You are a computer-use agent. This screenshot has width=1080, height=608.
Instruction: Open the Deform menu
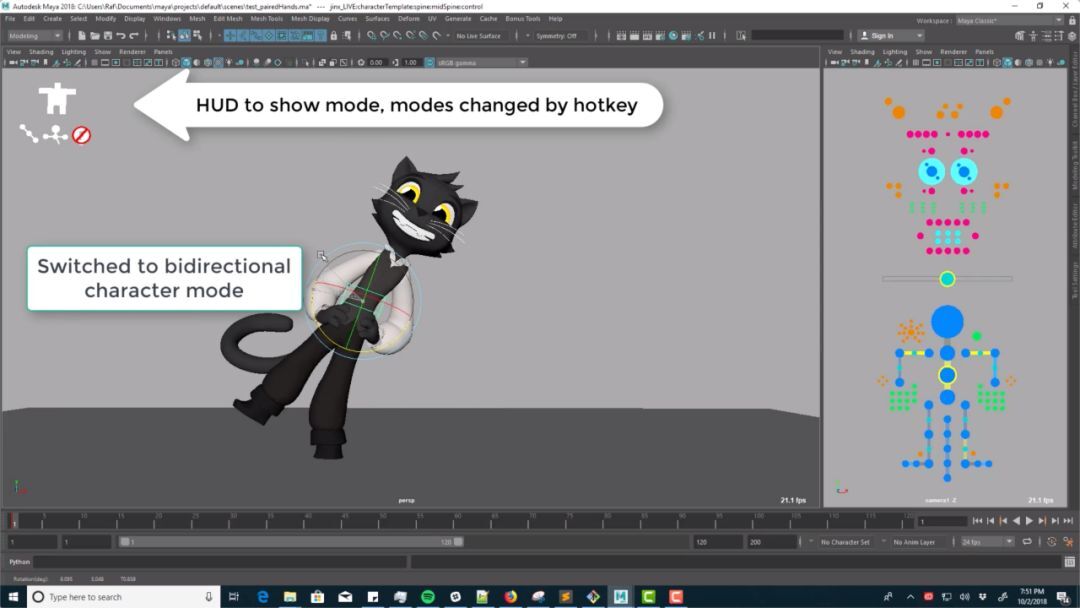point(408,19)
